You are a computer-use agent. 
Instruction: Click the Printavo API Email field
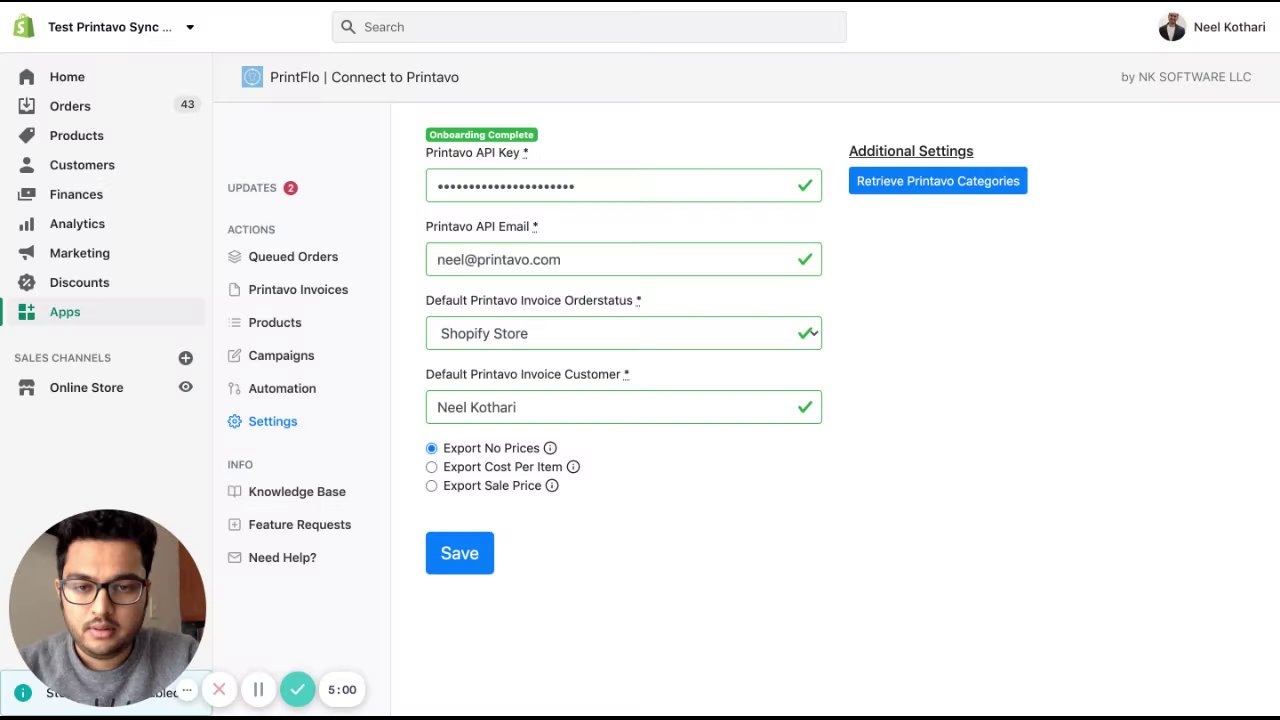click(x=623, y=260)
